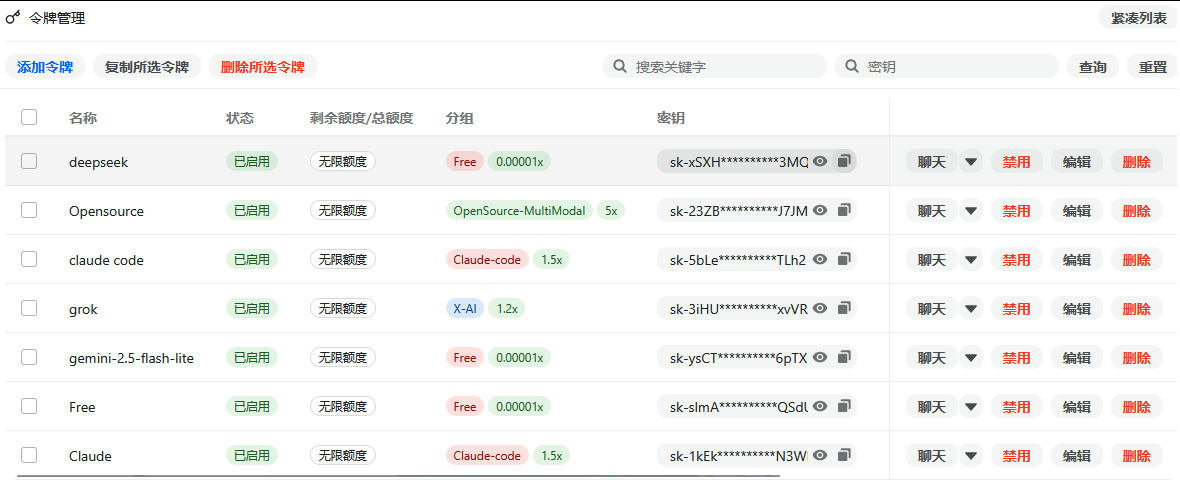Screen dimensions: 1180x495
Task: Focus the 密钥 search field
Action: tap(947, 66)
